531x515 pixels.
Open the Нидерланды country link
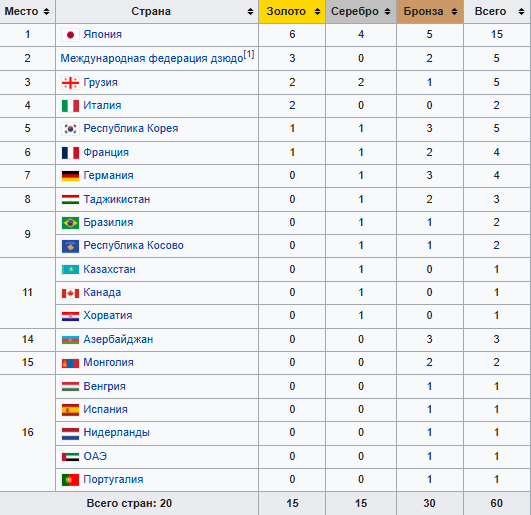click(116, 432)
